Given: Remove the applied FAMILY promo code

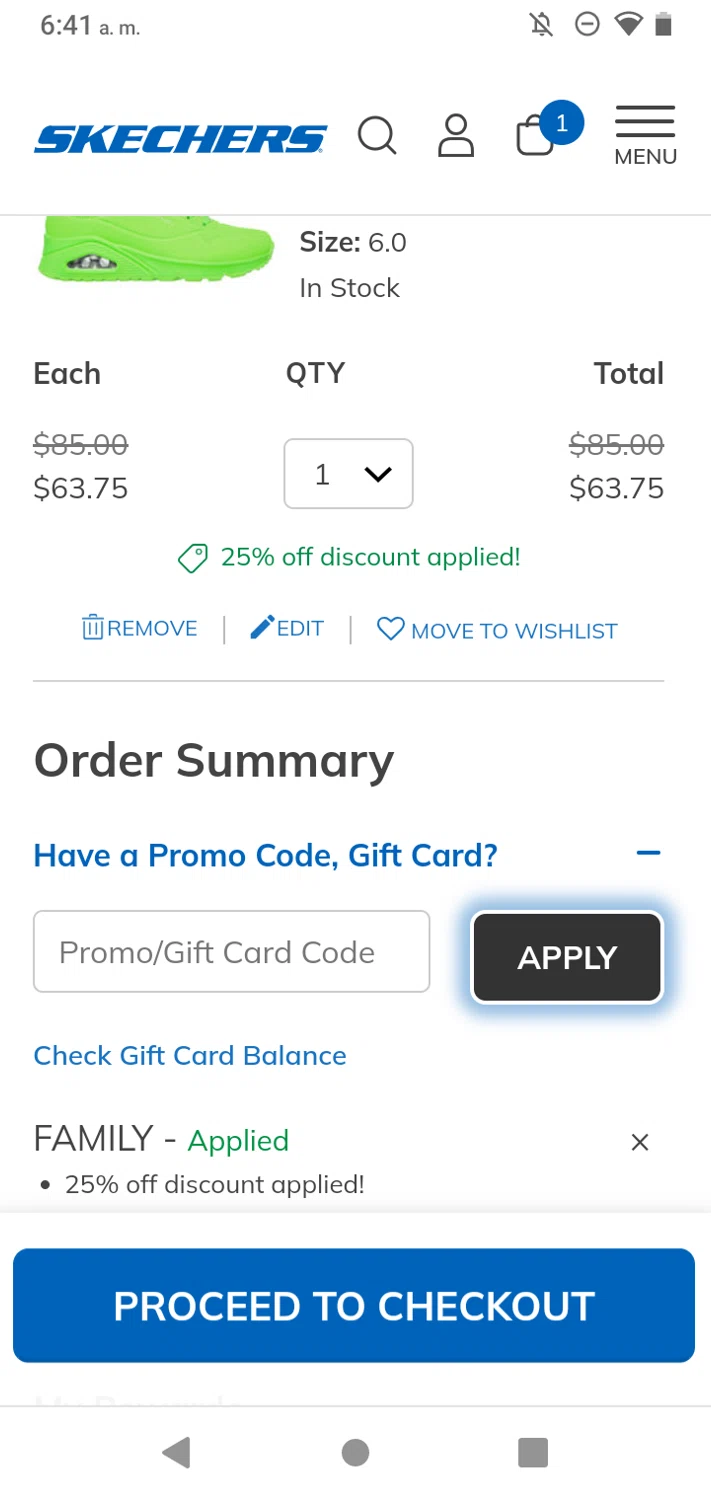Looking at the screenshot, I should pyautogui.click(x=640, y=1142).
